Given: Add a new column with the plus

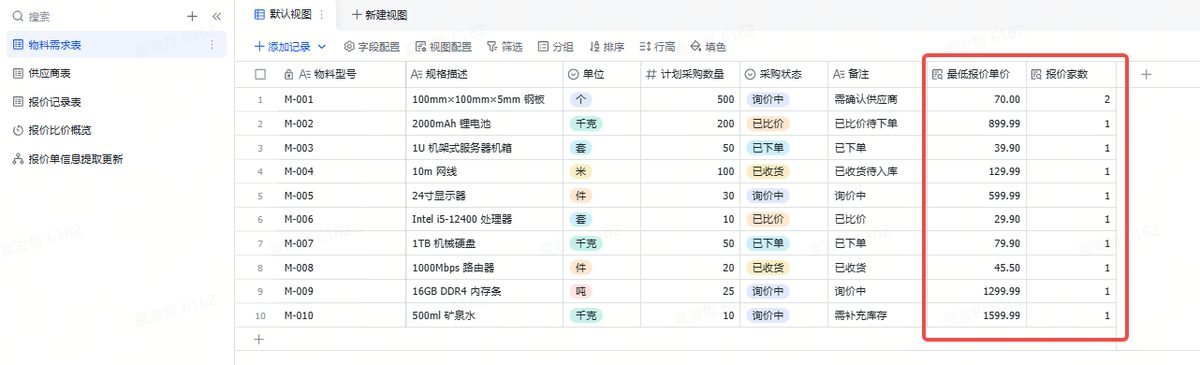Looking at the screenshot, I should [x=1146, y=74].
